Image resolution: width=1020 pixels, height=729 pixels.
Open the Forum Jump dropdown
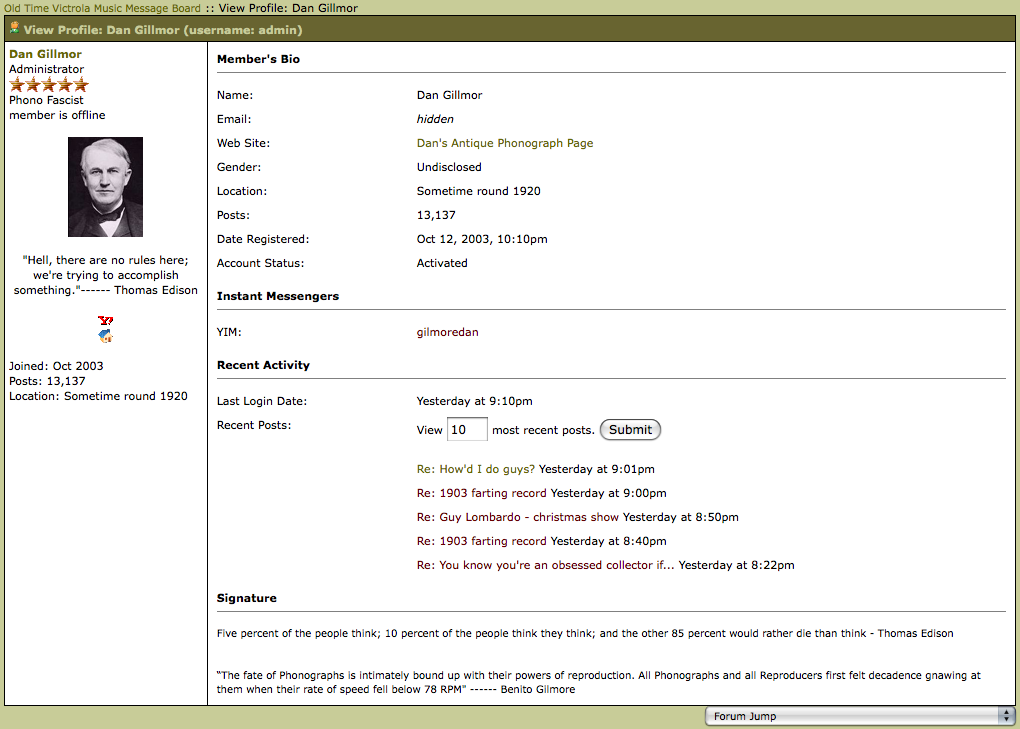[859, 716]
